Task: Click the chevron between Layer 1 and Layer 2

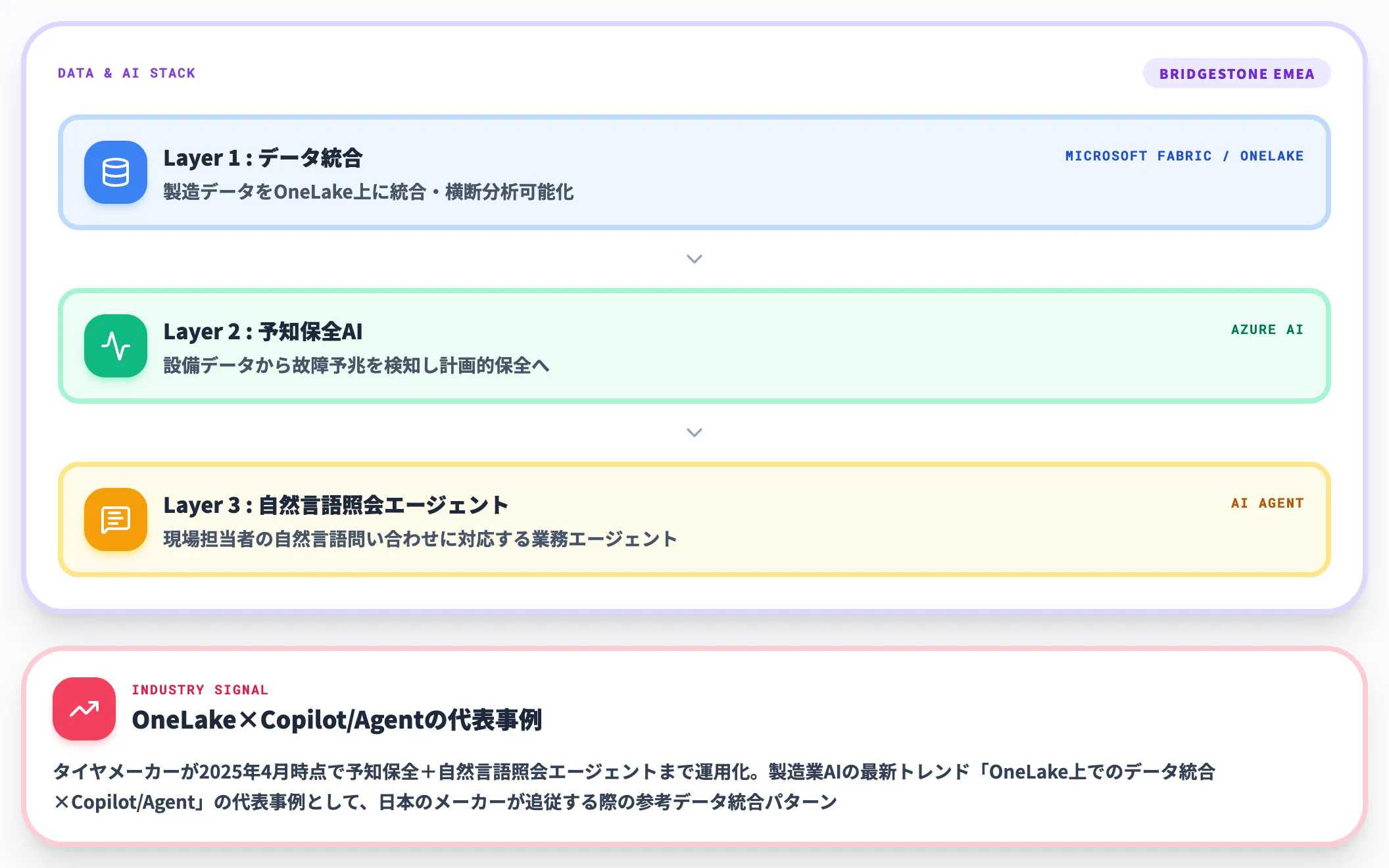Action: click(x=694, y=259)
